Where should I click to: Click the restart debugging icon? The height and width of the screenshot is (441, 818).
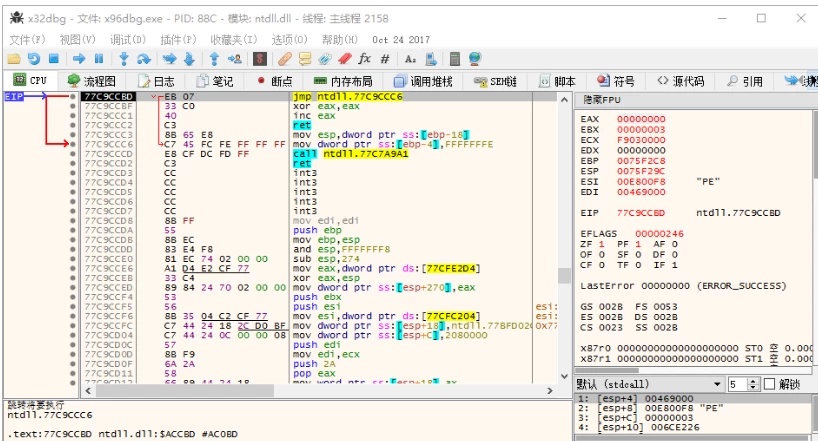(34, 59)
